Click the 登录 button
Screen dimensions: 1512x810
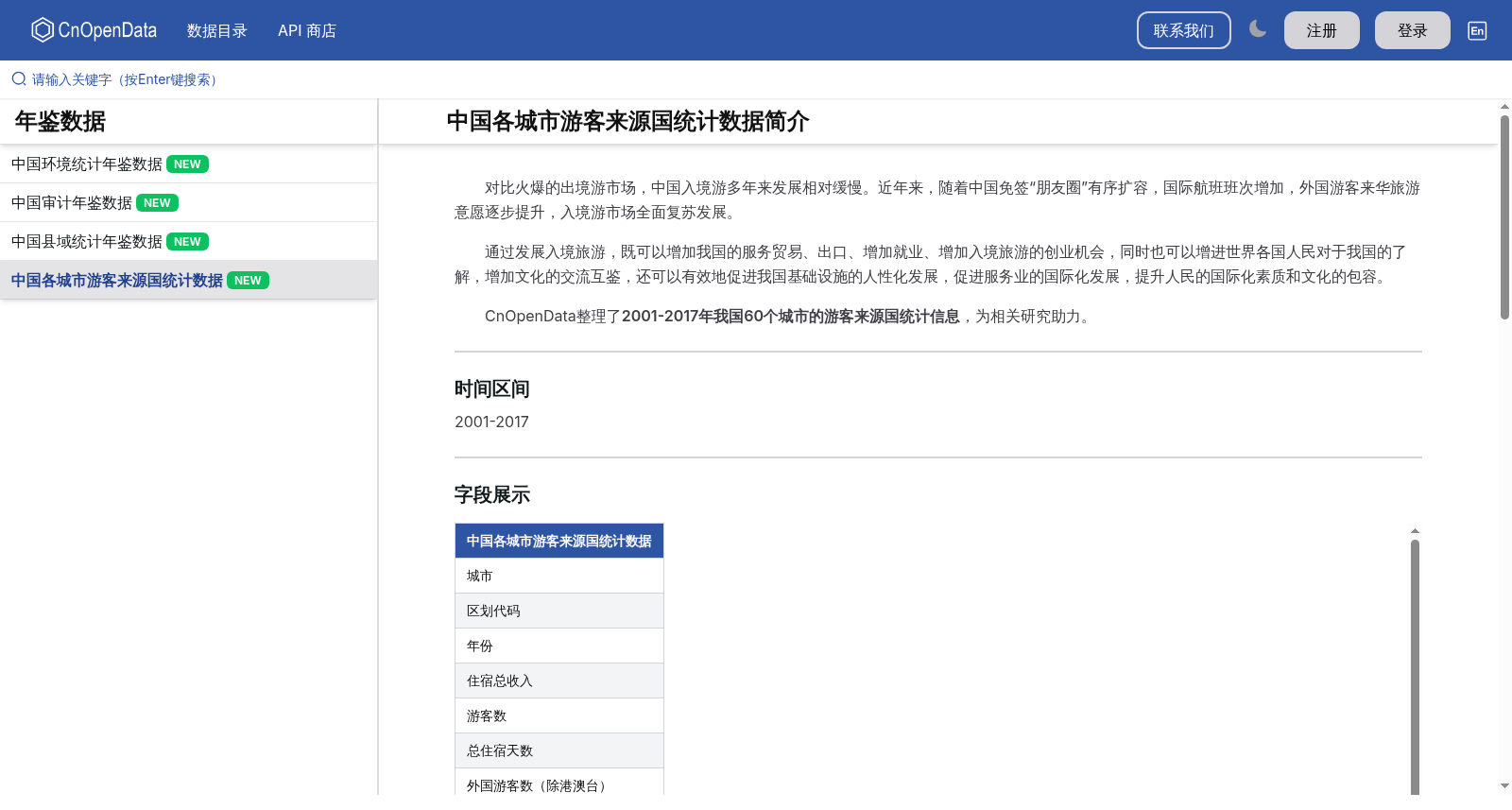tap(1413, 30)
